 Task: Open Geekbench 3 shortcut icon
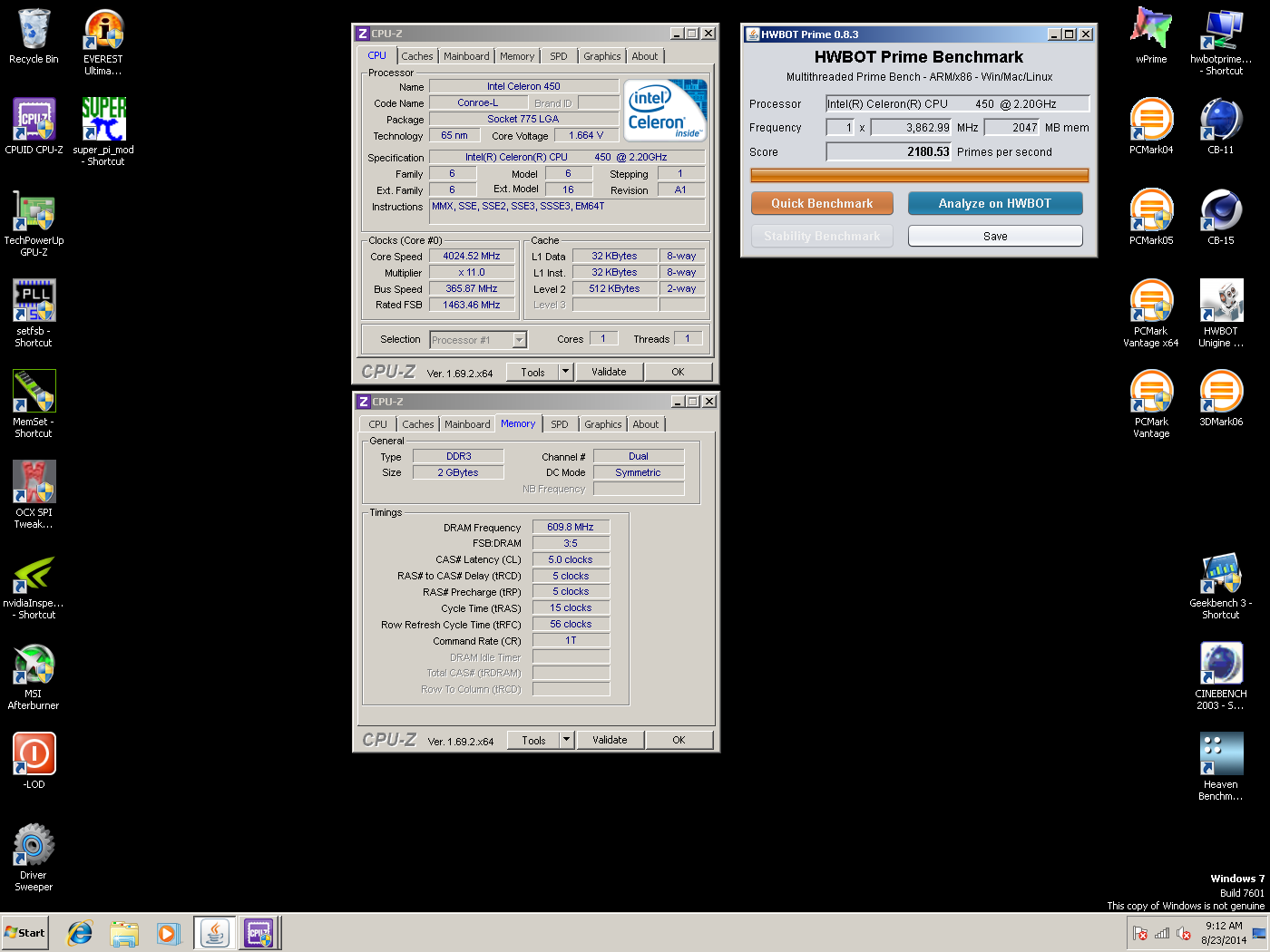click(1221, 586)
